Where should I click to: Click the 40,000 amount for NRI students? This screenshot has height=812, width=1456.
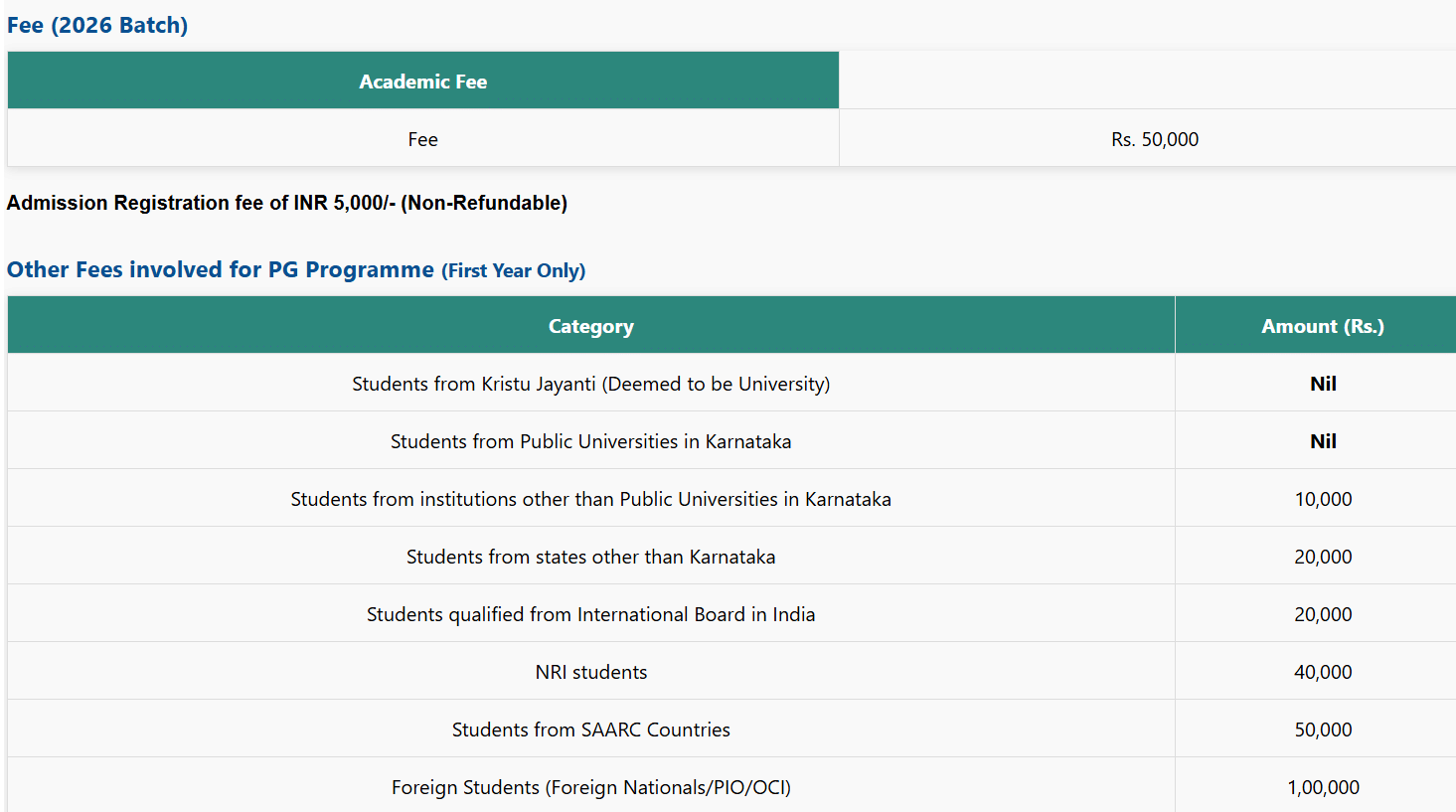[x=1323, y=672]
